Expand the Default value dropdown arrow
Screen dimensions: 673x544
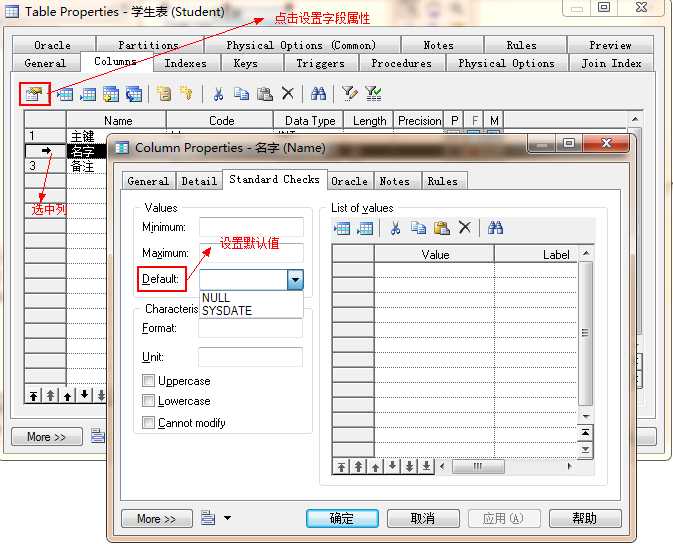point(295,280)
